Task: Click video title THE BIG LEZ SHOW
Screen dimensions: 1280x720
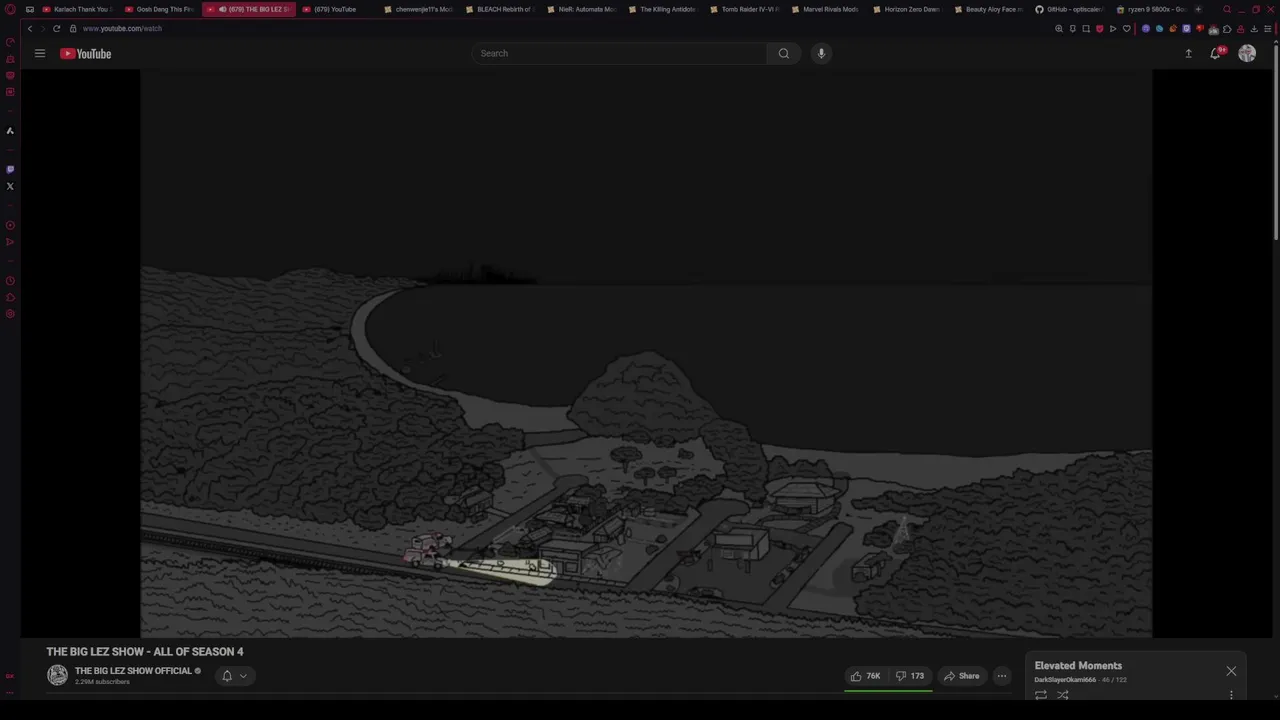Action: click(x=145, y=652)
